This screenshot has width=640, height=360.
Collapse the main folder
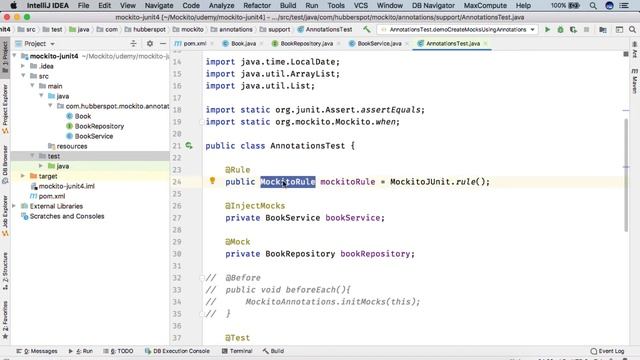[x=32, y=86]
